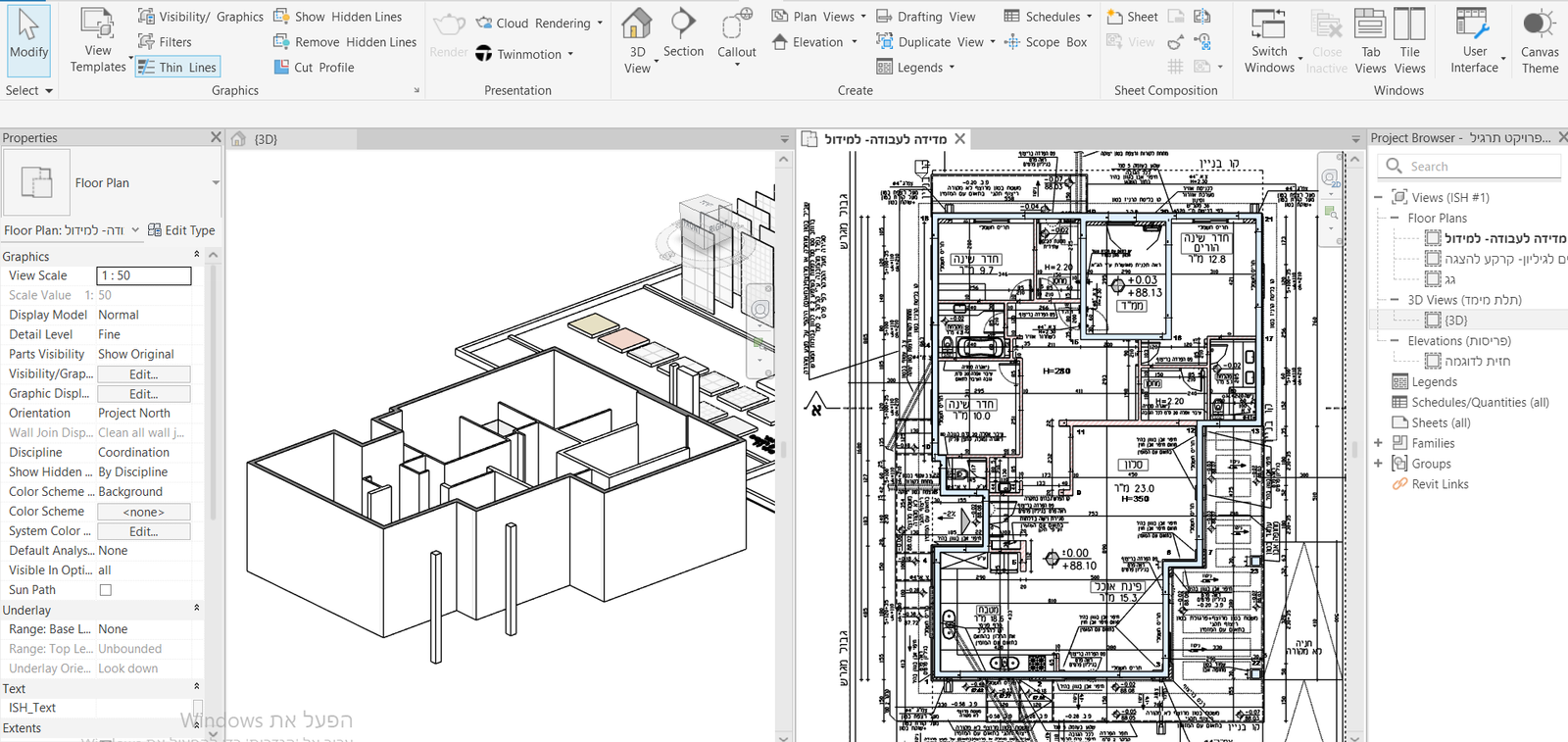Select the Section tool
Screen dimensions: 1568x742
point(683,33)
